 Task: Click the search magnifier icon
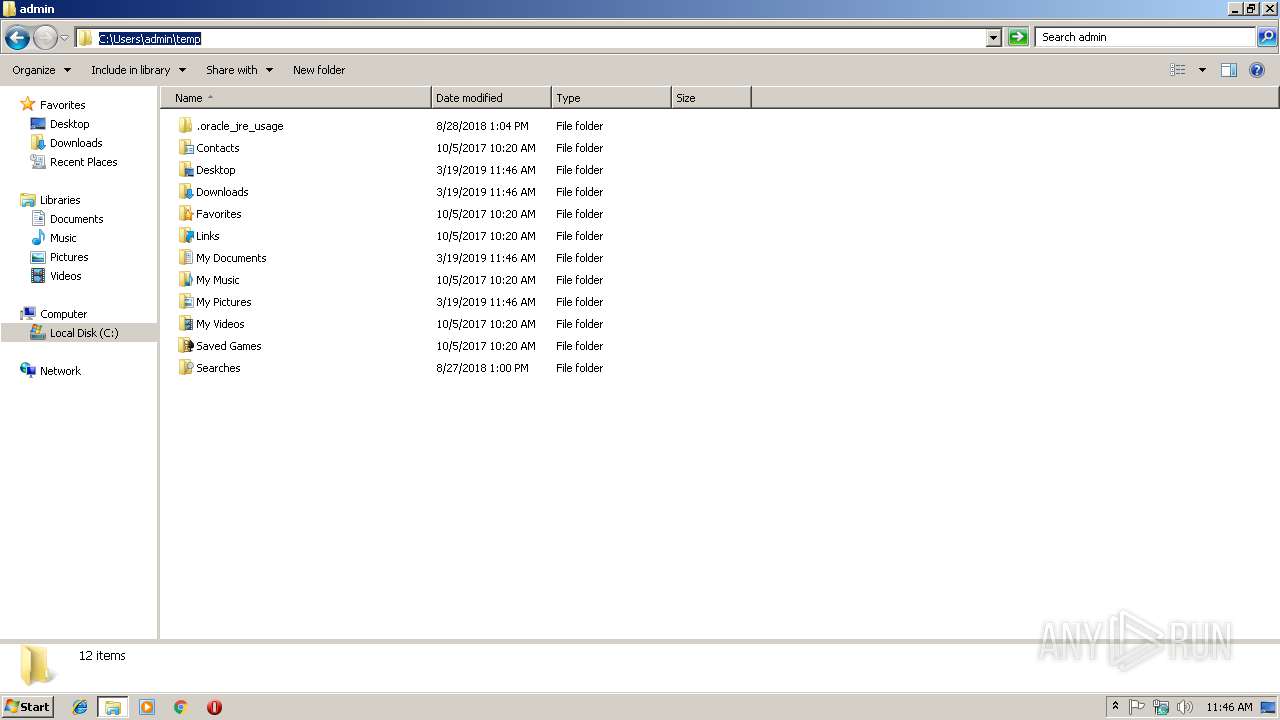[x=1266, y=37]
